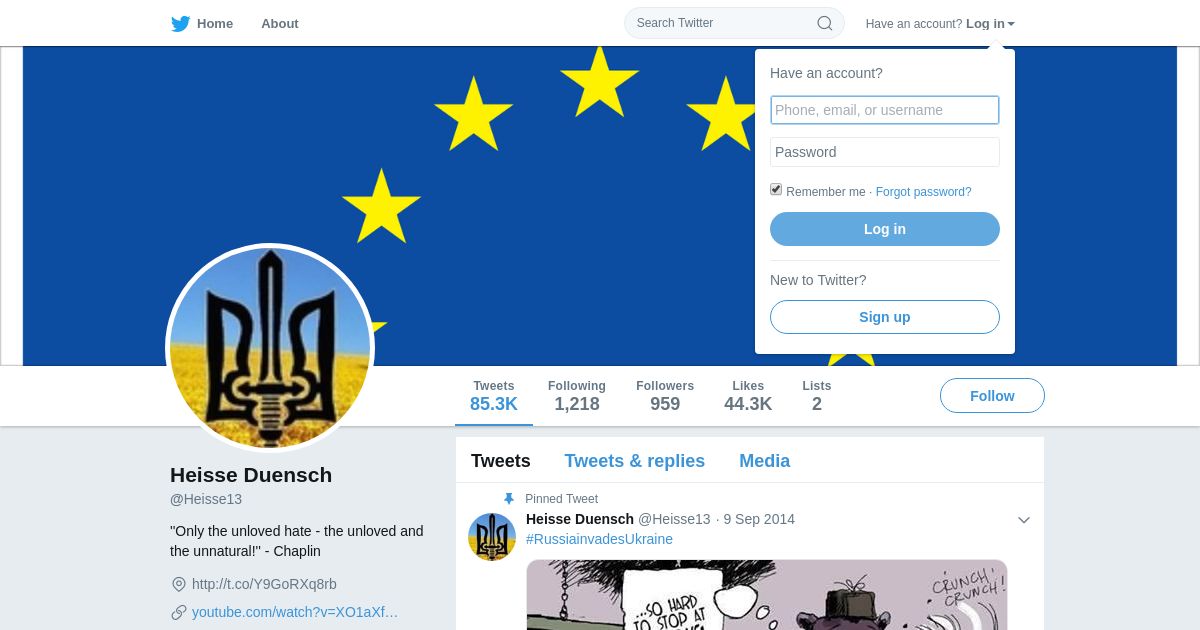The image size is (1200, 630).
Task: Click the location pin icon in profile
Action: pyautogui.click(x=179, y=584)
